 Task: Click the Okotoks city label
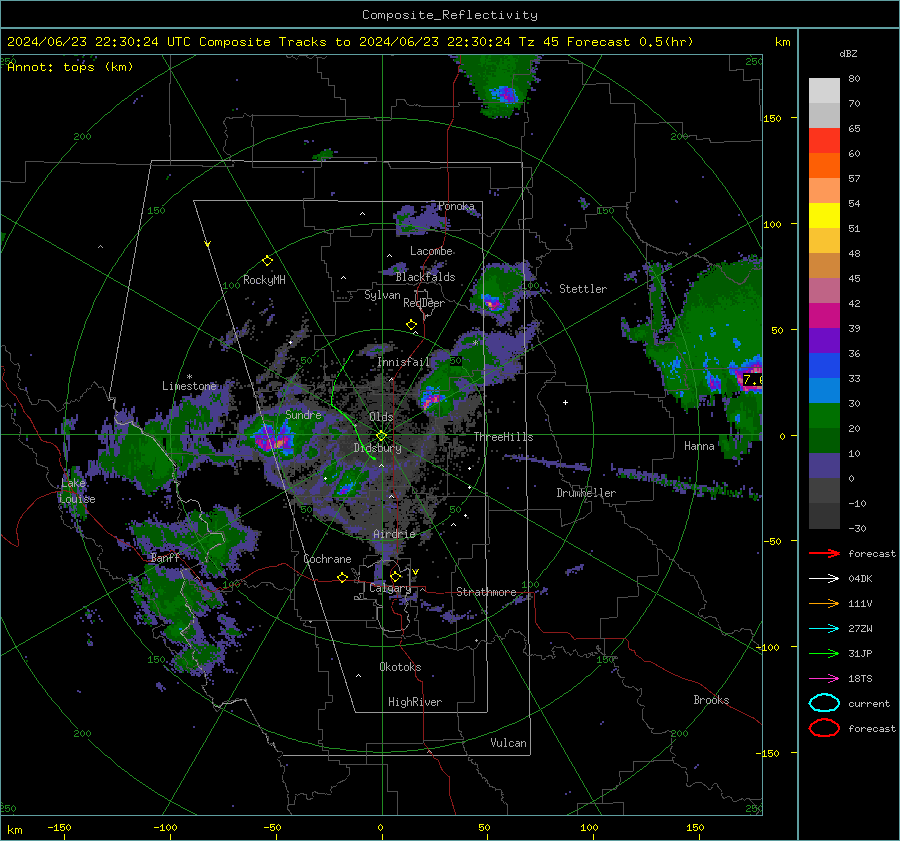click(400, 668)
